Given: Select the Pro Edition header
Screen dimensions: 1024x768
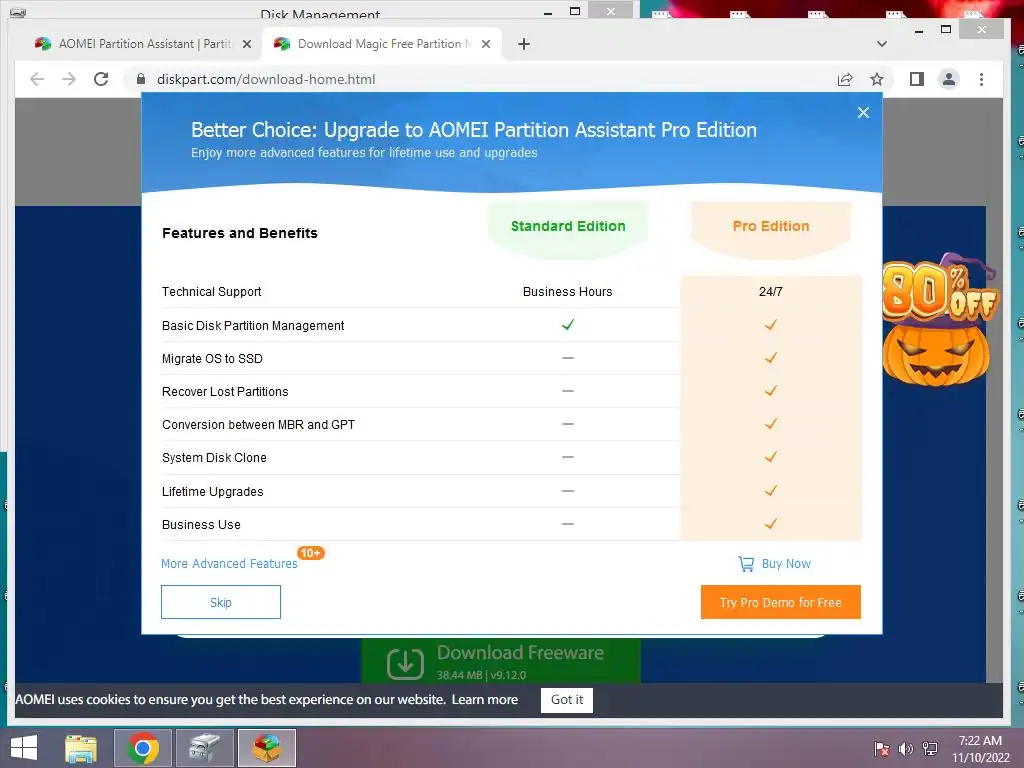Looking at the screenshot, I should click(771, 226).
